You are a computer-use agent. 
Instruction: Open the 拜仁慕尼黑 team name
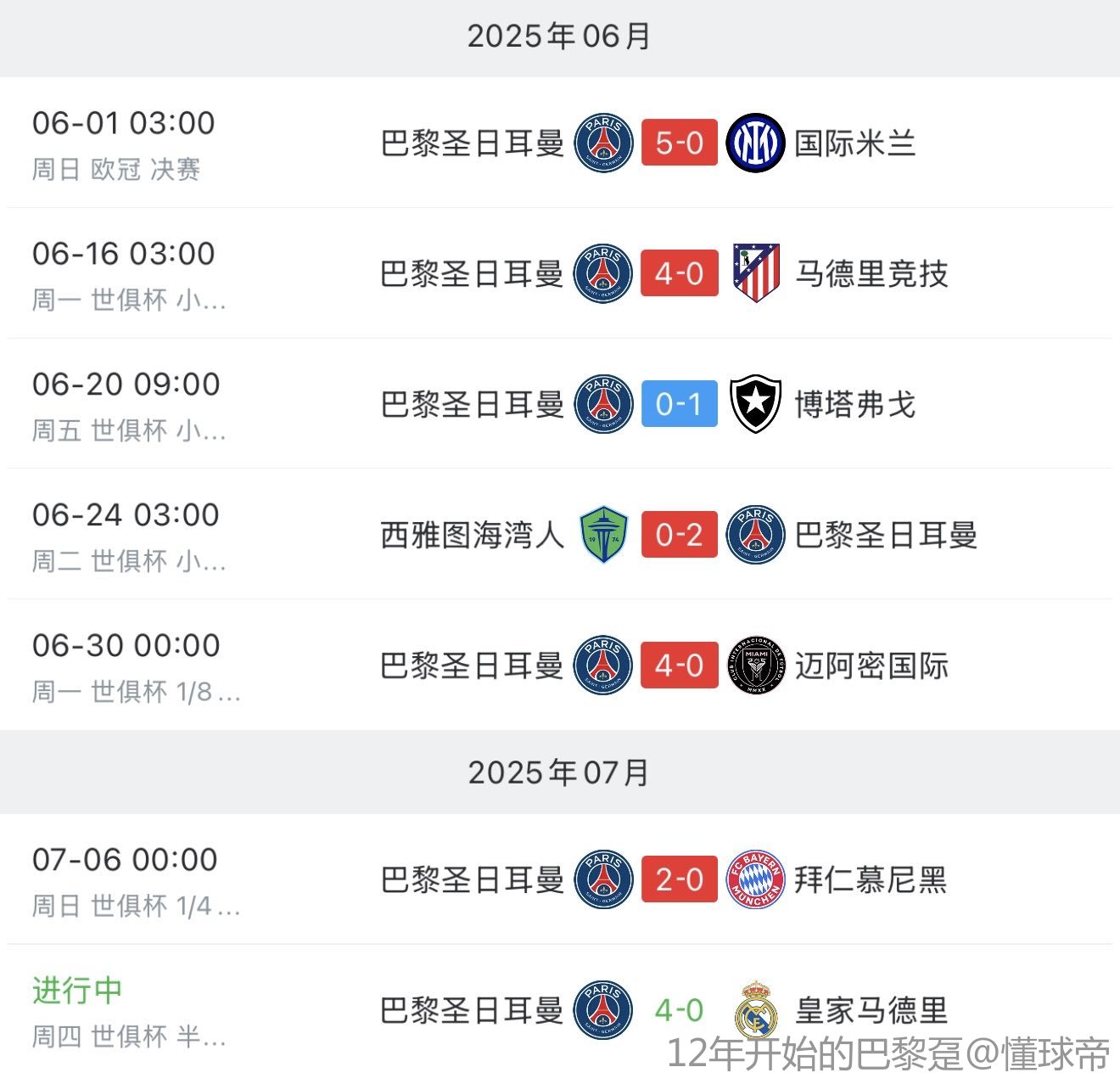(871, 879)
